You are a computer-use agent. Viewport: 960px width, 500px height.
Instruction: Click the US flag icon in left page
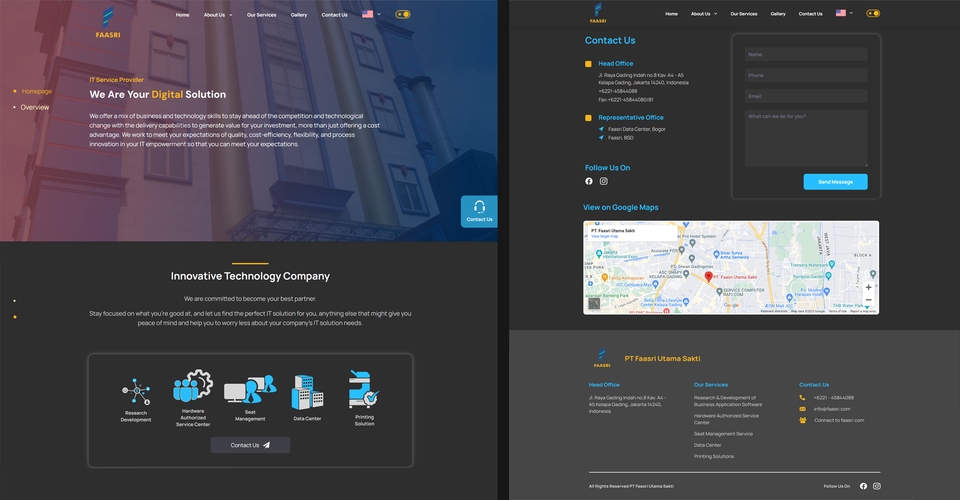[367, 14]
